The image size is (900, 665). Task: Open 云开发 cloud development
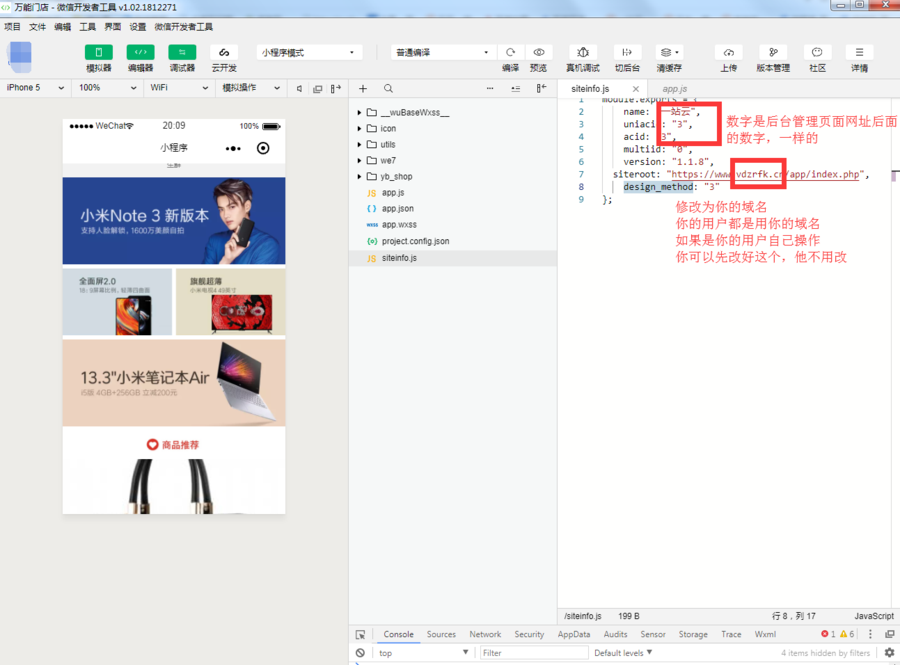click(x=224, y=52)
